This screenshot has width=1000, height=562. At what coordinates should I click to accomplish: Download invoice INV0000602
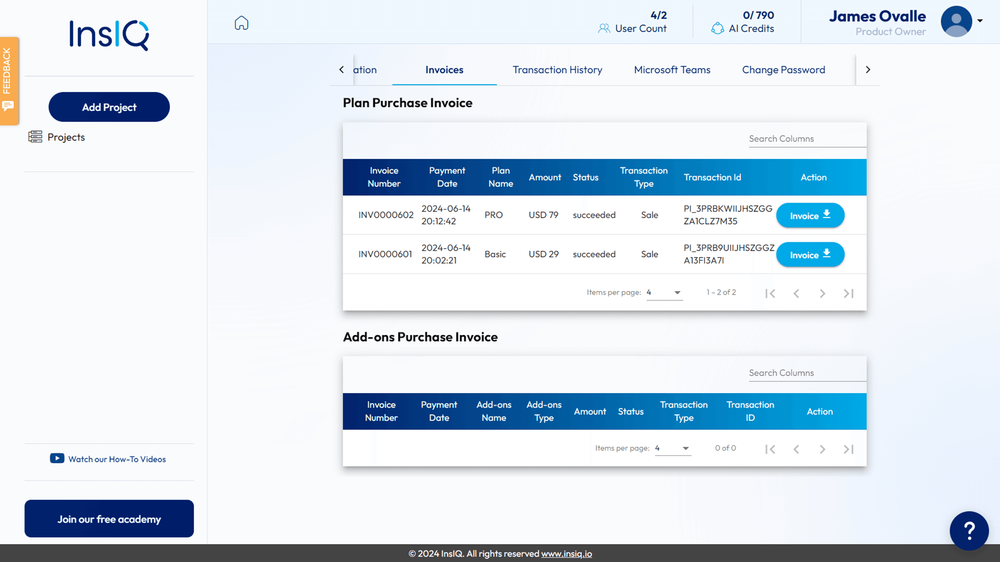point(810,215)
